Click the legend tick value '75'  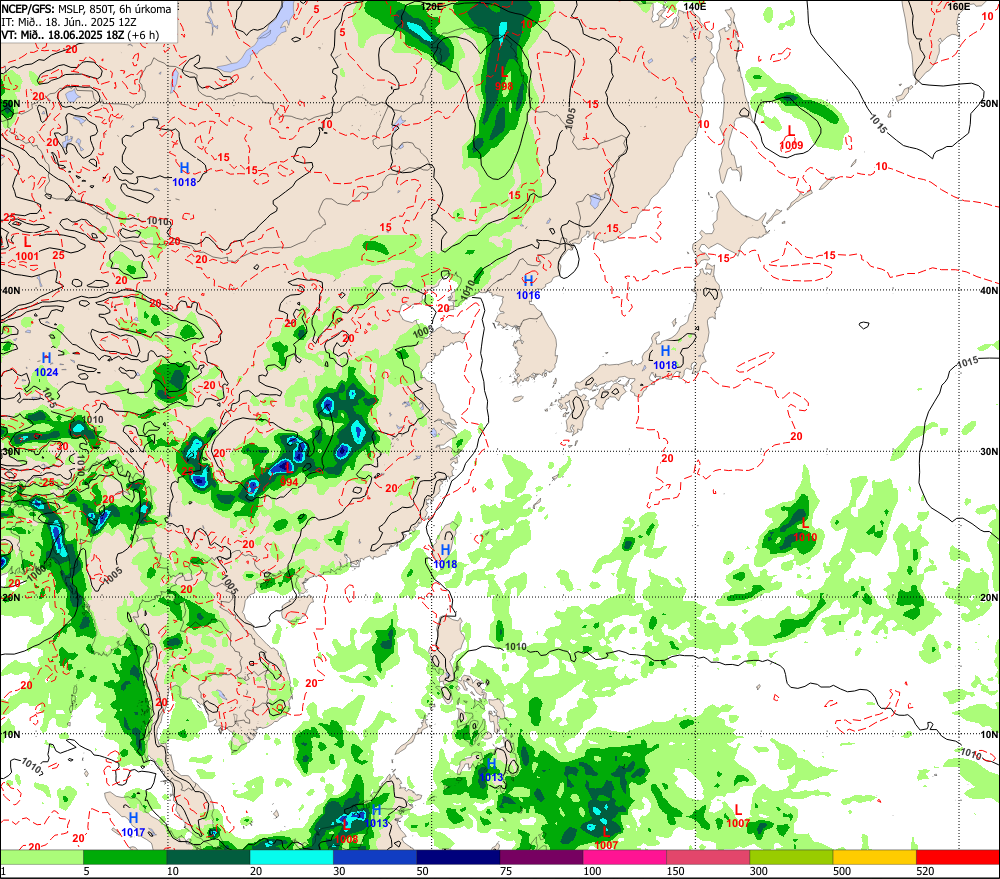[506, 871]
